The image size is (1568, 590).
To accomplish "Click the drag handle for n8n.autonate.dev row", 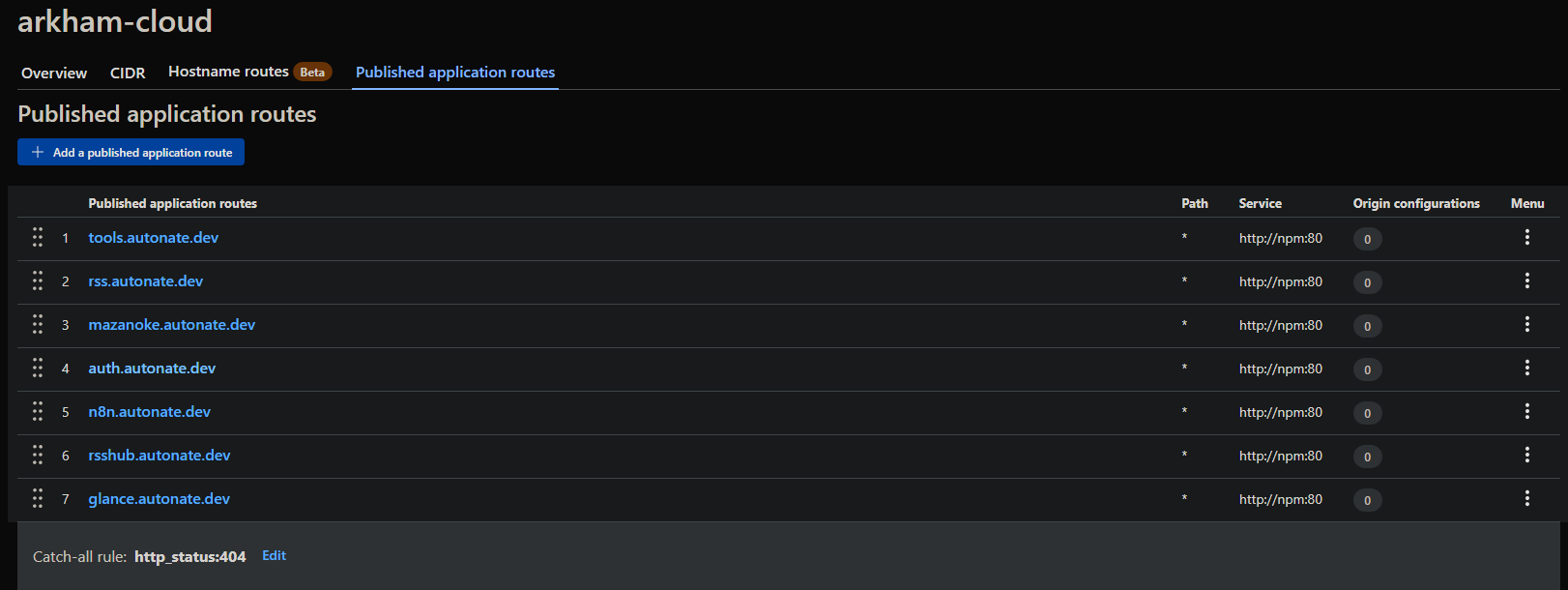I will (38, 411).
